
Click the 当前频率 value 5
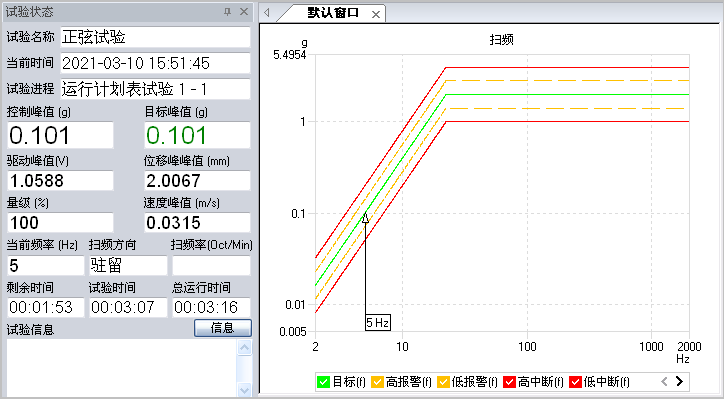click(x=46, y=266)
